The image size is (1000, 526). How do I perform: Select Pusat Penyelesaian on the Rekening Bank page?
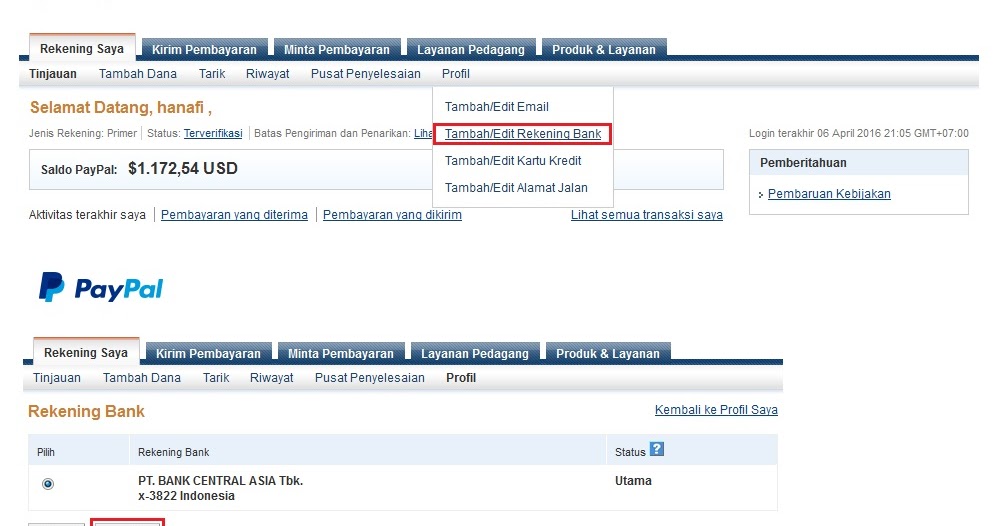pyautogui.click(x=369, y=378)
